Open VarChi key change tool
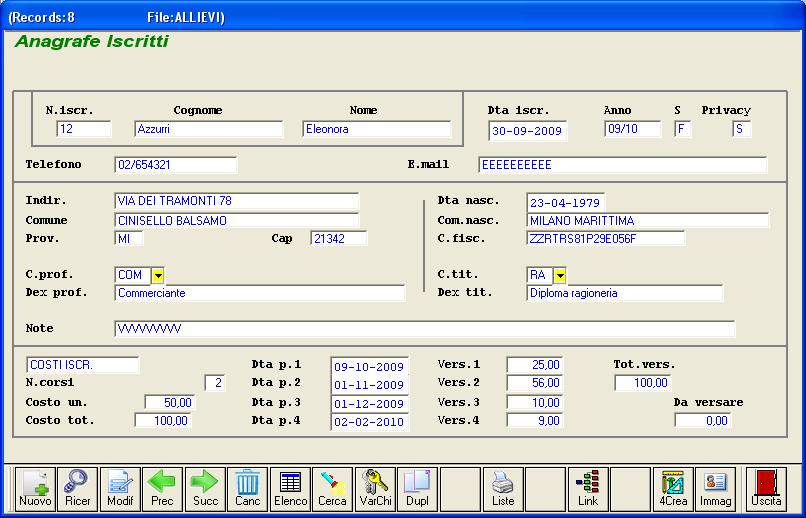 (x=375, y=489)
